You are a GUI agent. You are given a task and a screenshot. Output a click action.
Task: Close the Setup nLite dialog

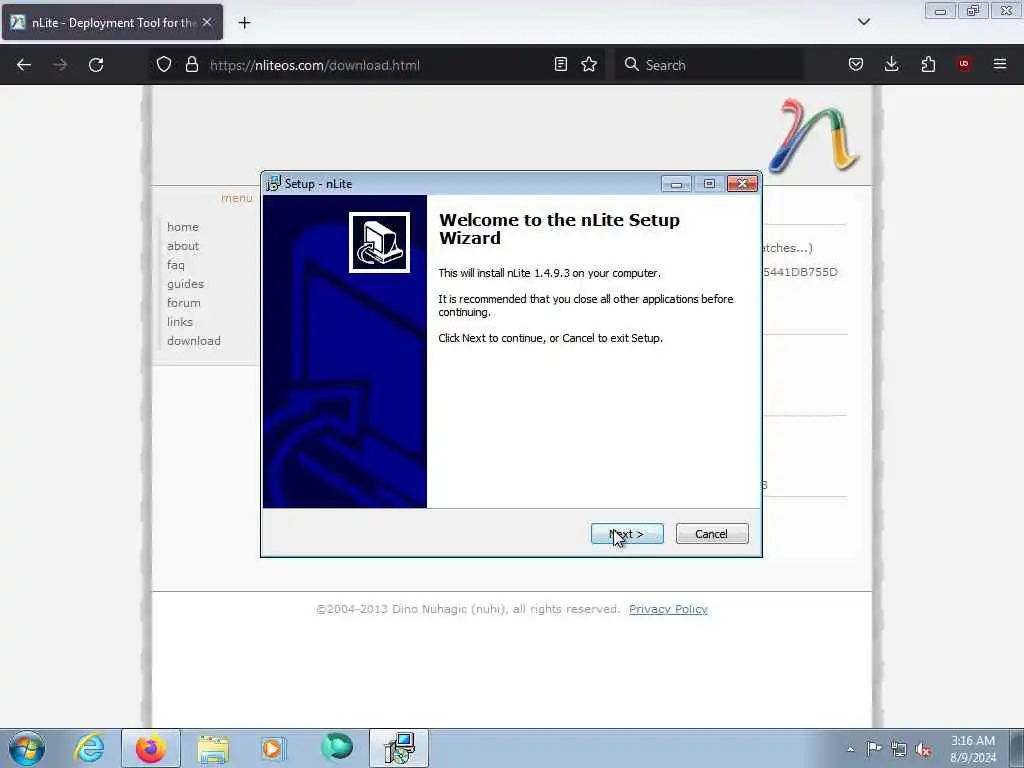(x=743, y=184)
